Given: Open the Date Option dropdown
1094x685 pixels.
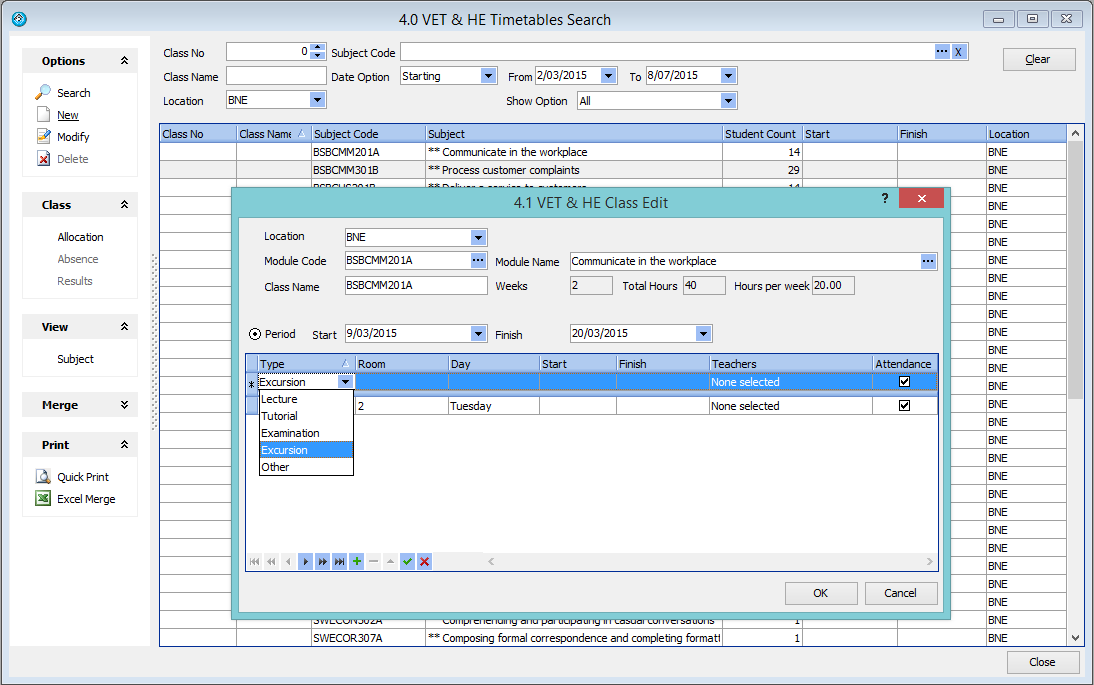Looking at the screenshot, I should [x=488, y=76].
